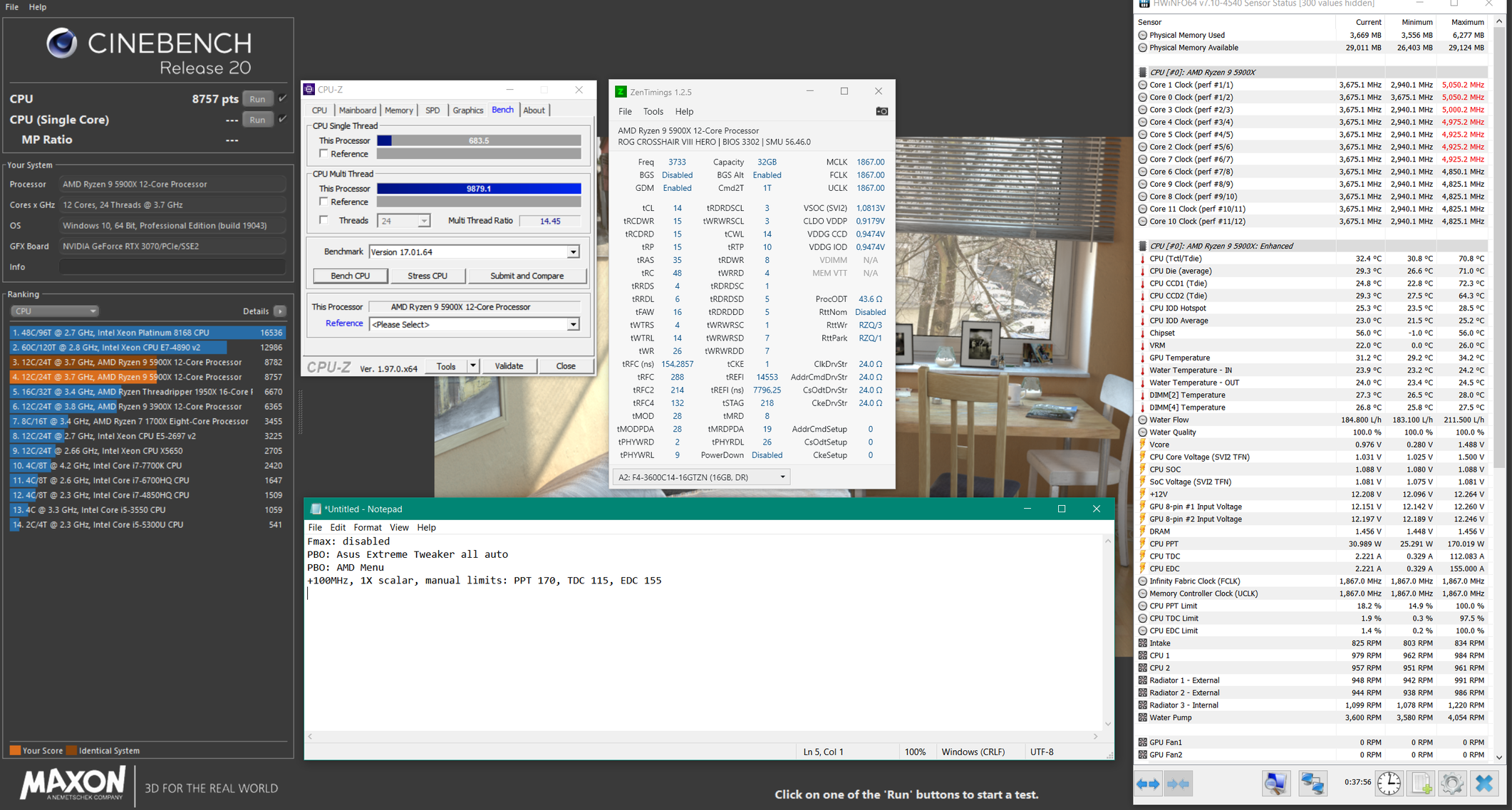
Task: Click the ZenTimings camera screenshot icon
Action: click(881, 111)
